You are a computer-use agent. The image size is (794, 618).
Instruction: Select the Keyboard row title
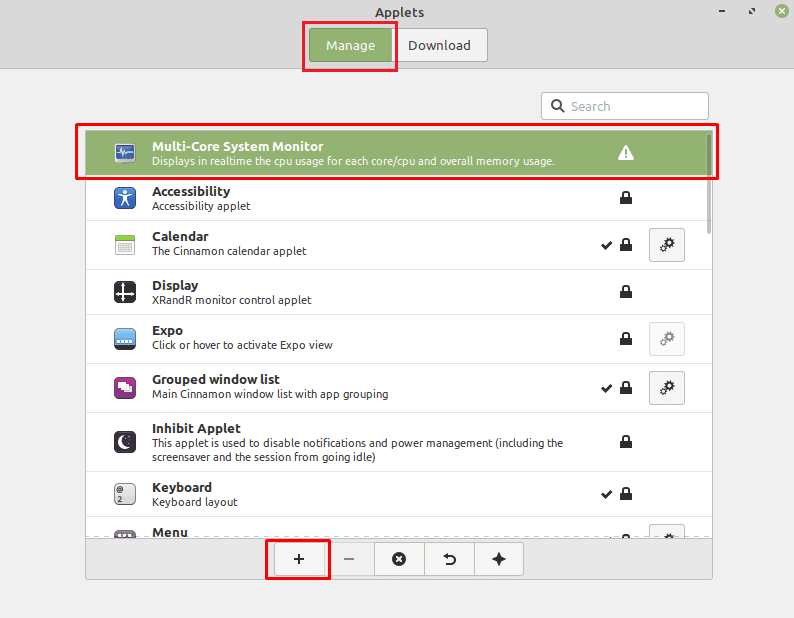[x=182, y=487]
